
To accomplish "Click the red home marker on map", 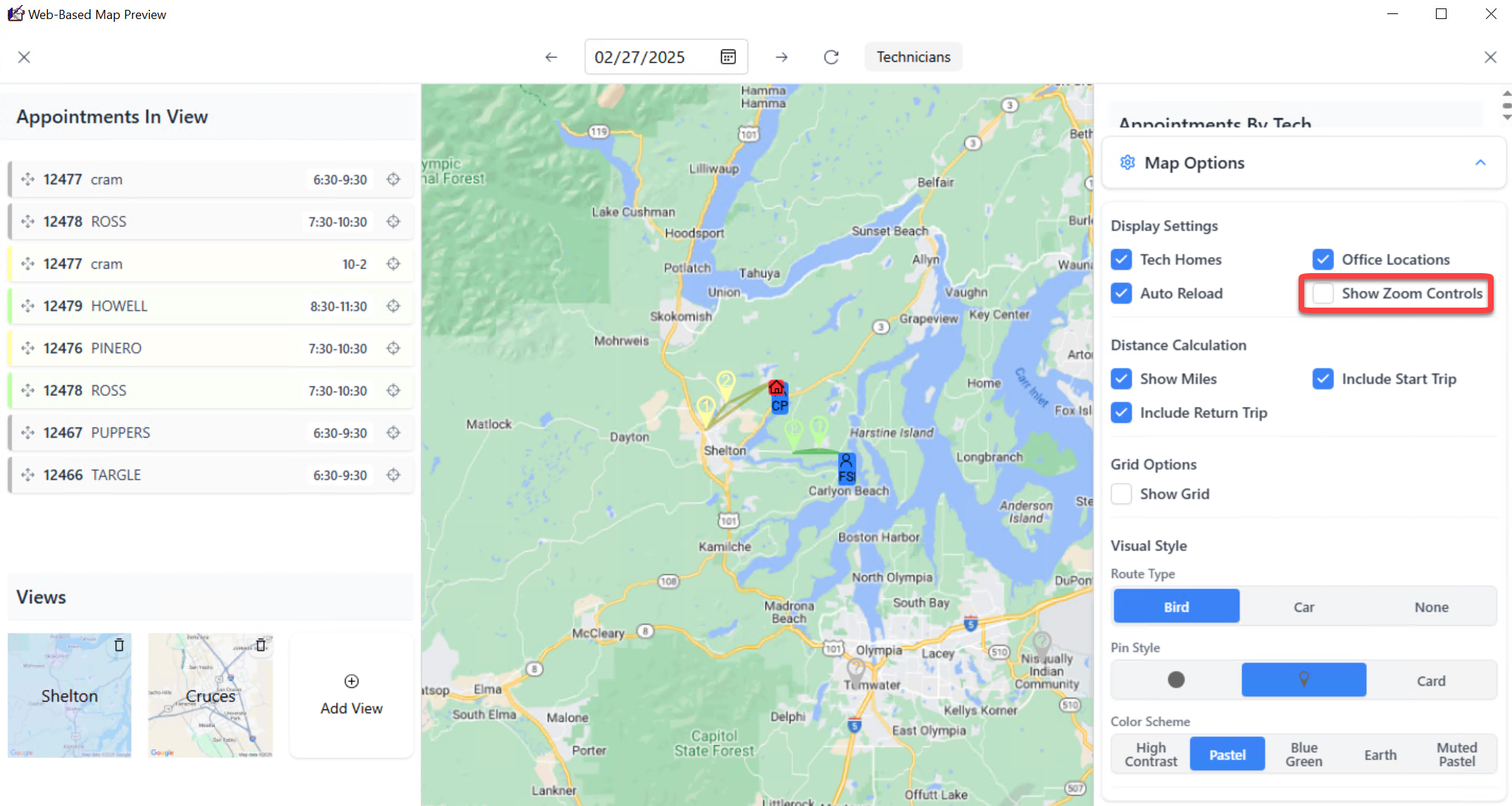I will 776,387.
